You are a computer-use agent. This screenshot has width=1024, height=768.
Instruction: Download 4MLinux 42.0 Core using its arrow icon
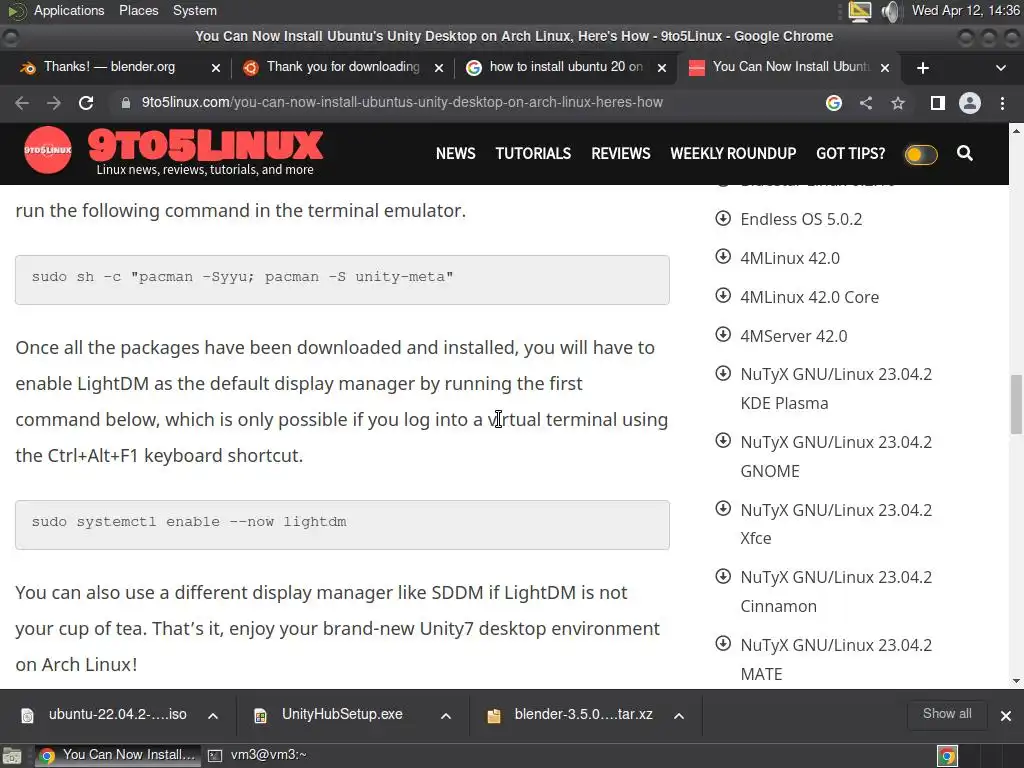pos(723,296)
